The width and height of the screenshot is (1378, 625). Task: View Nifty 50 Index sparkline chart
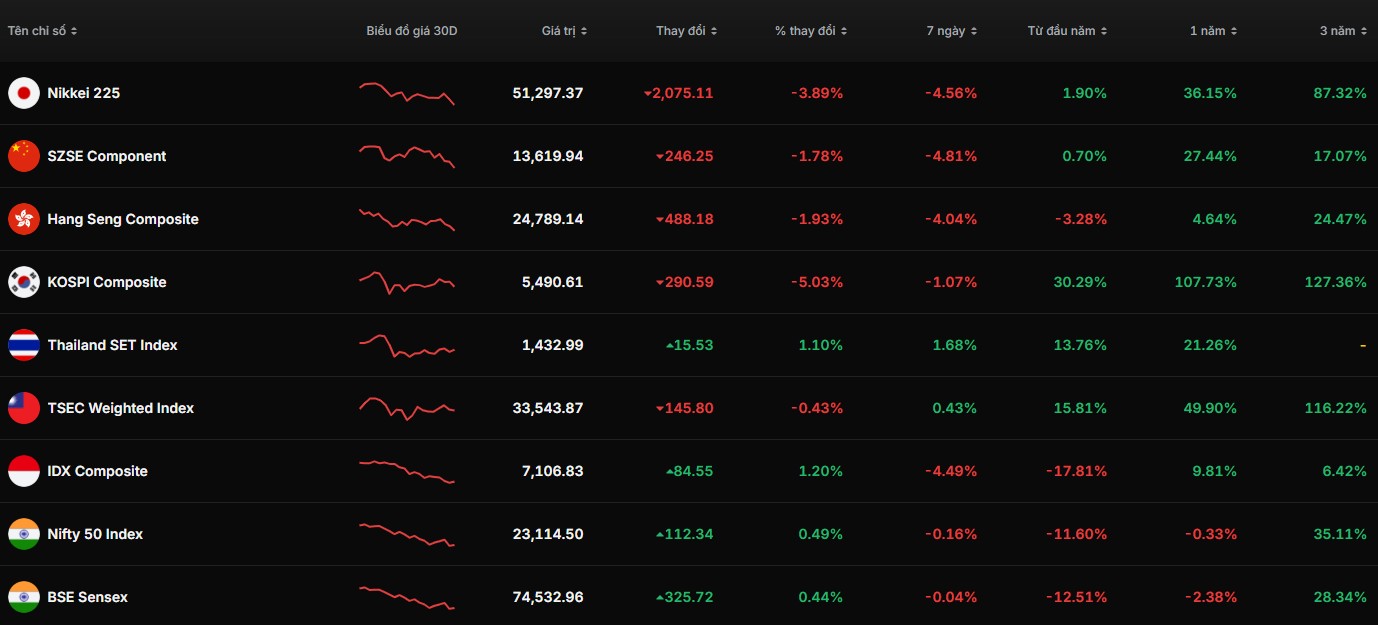pos(407,534)
